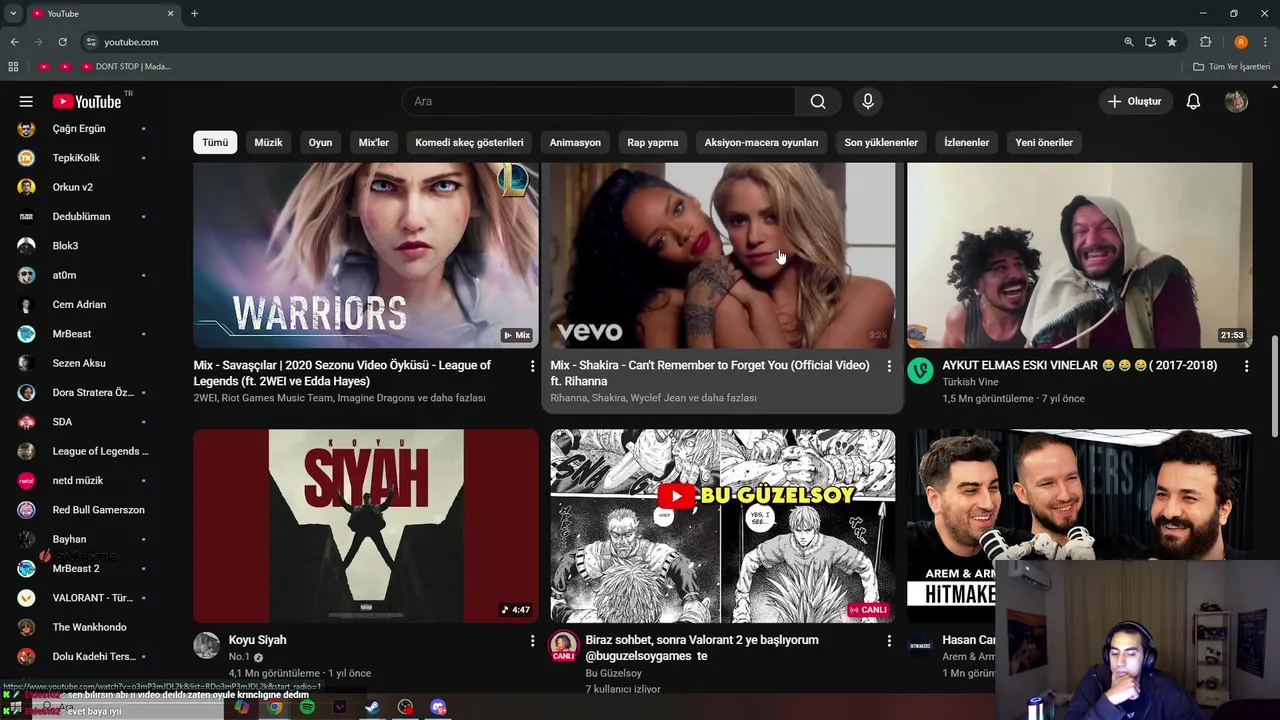The width and height of the screenshot is (1280, 720).
Task: Select the Son yüklenenler chip
Action: pyautogui.click(x=881, y=142)
